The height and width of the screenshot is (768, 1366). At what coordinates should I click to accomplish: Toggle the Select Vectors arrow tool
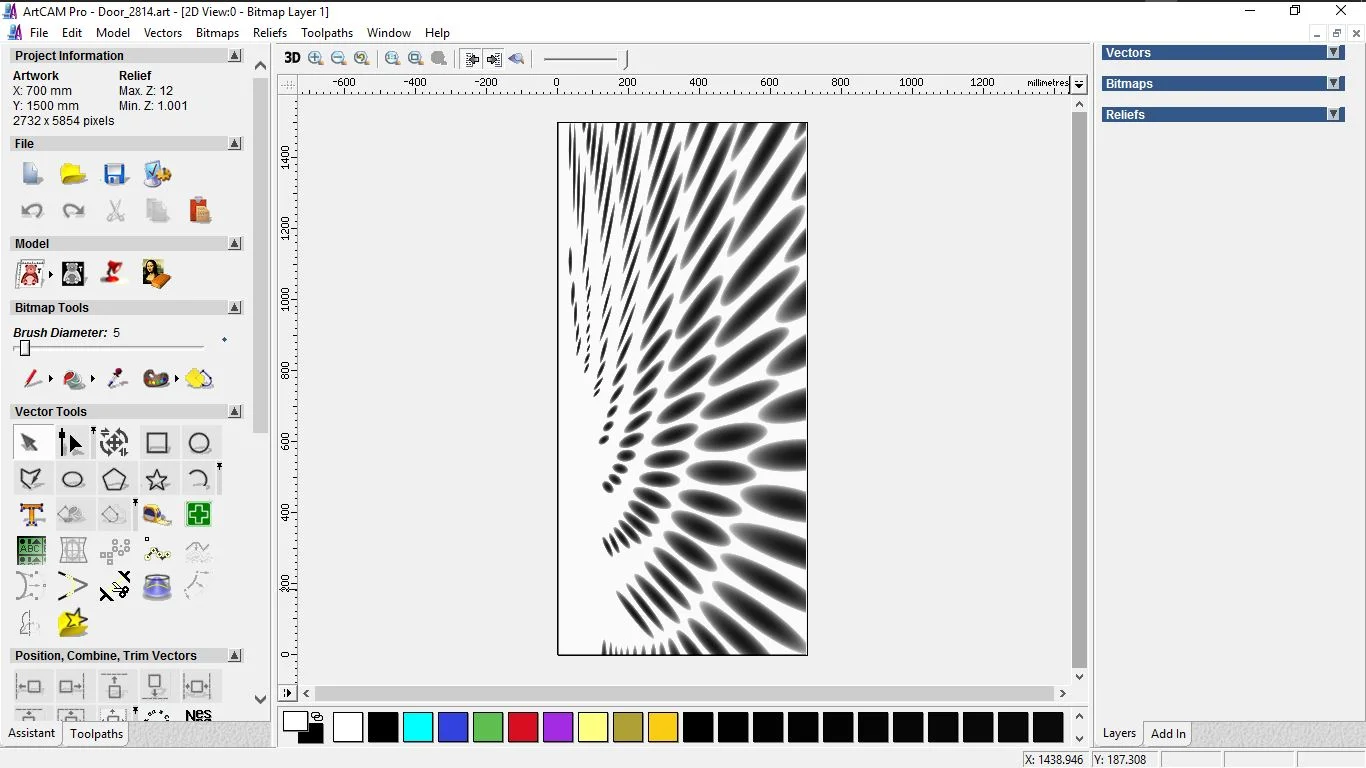coord(29,443)
